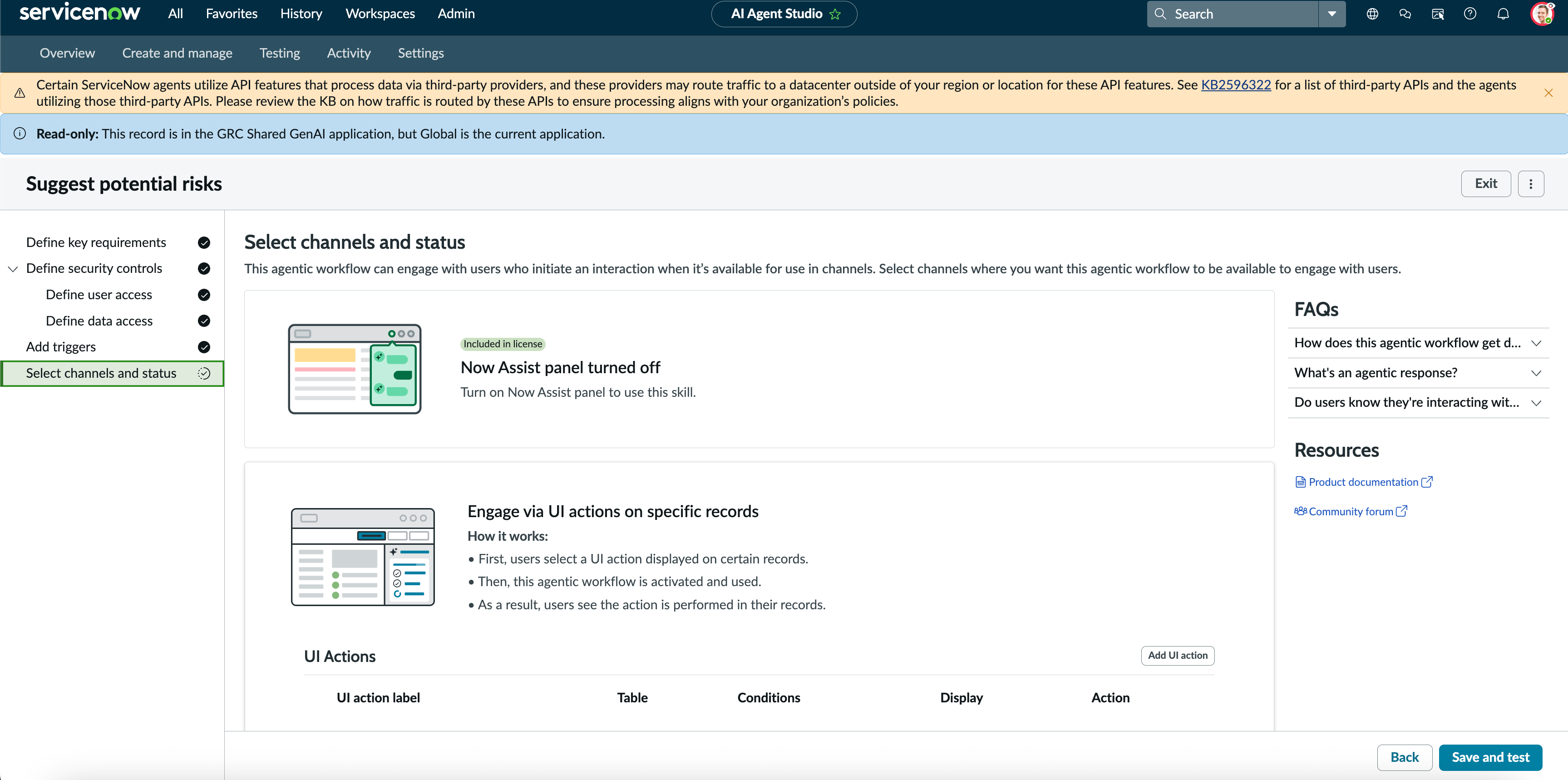Click the read-only info icon

tap(20, 134)
